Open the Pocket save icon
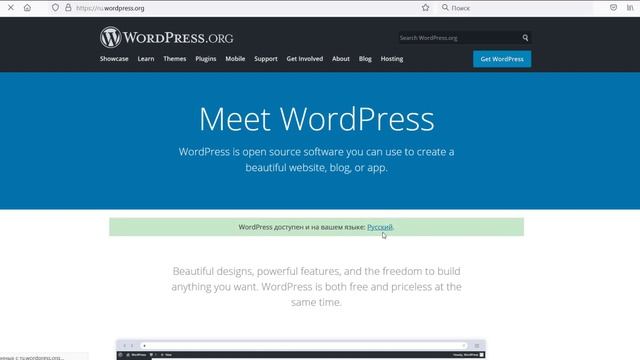 (x=613, y=7)
